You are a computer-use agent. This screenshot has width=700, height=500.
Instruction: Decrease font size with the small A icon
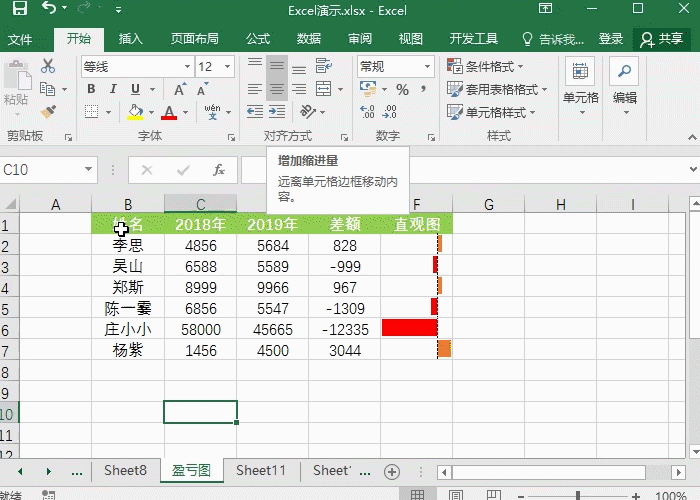click(202, 89)
